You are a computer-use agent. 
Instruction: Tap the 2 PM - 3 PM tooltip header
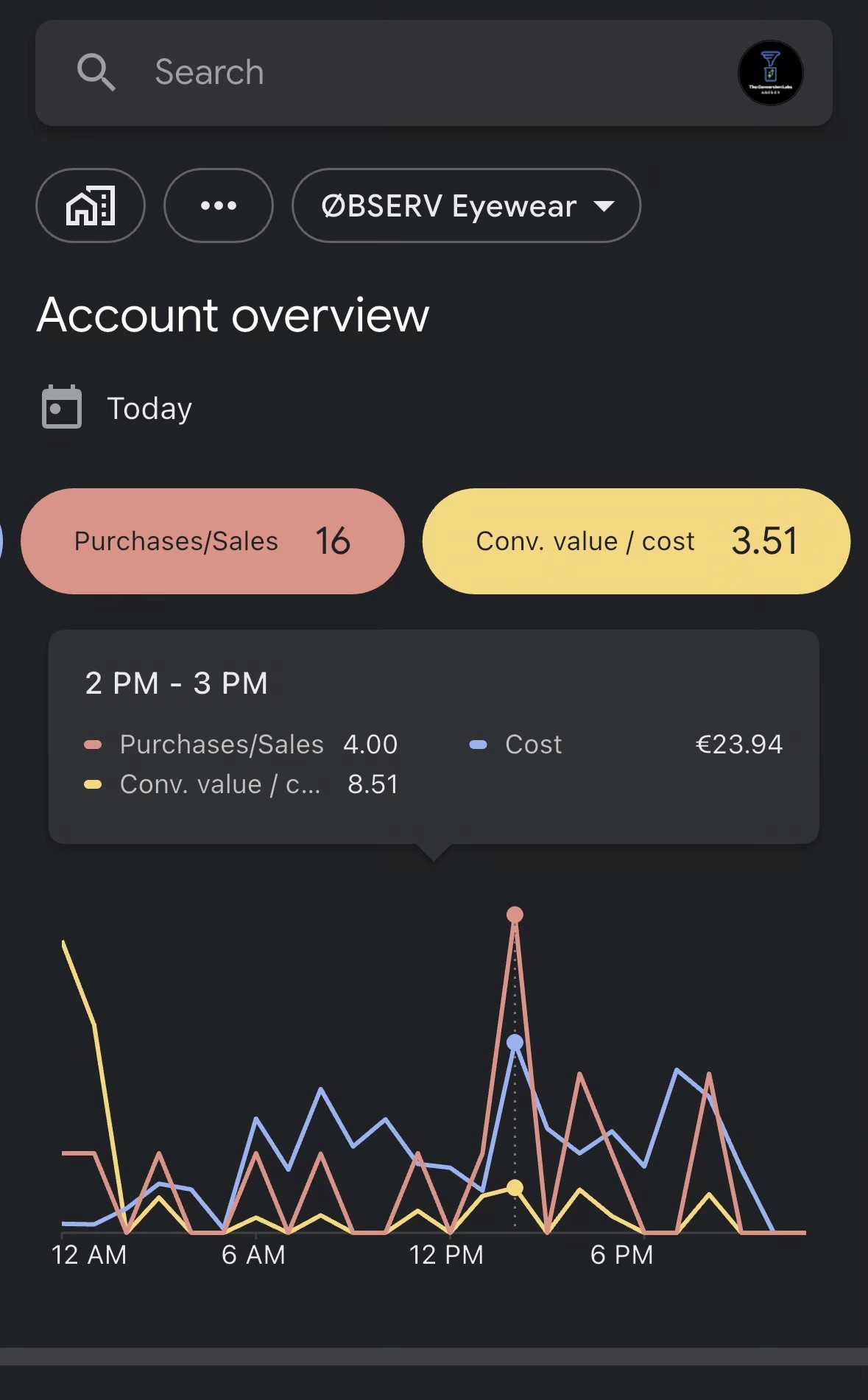pos(177,683)
